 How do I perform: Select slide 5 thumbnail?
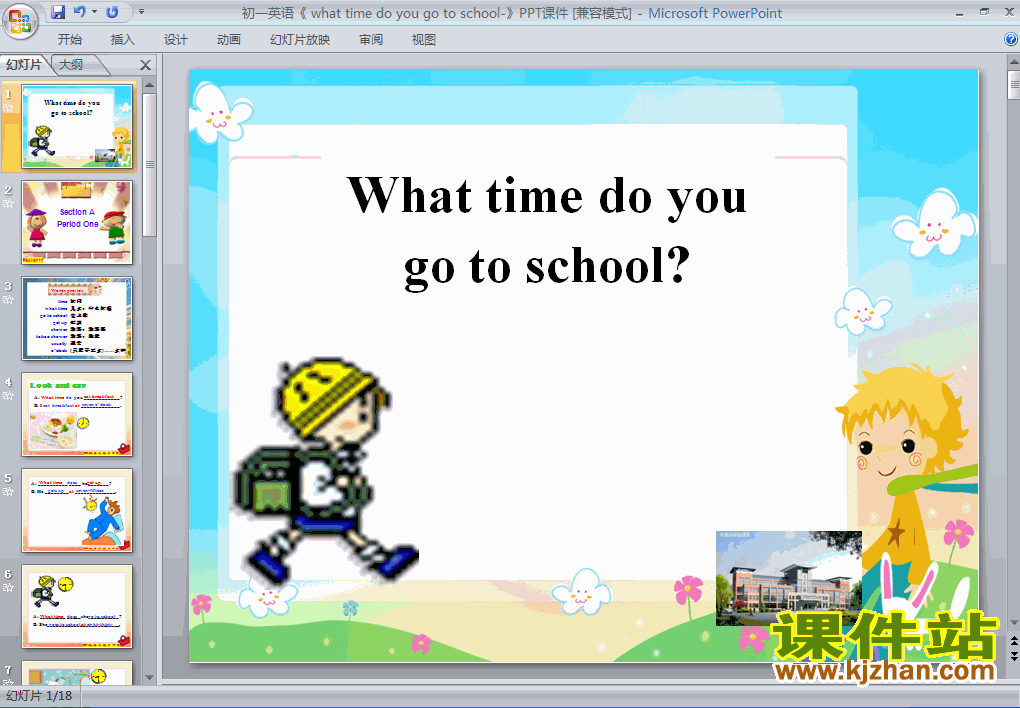(x=77, y=510)
